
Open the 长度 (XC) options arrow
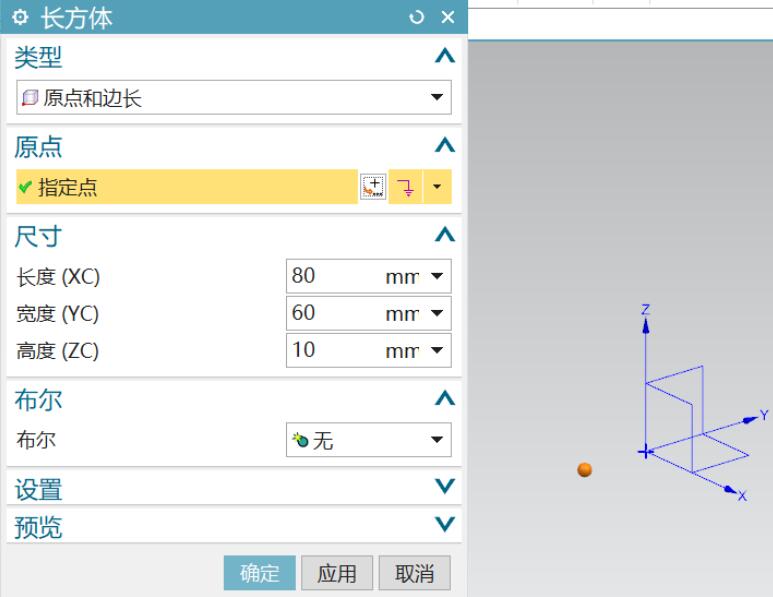[x=437, y=276]
